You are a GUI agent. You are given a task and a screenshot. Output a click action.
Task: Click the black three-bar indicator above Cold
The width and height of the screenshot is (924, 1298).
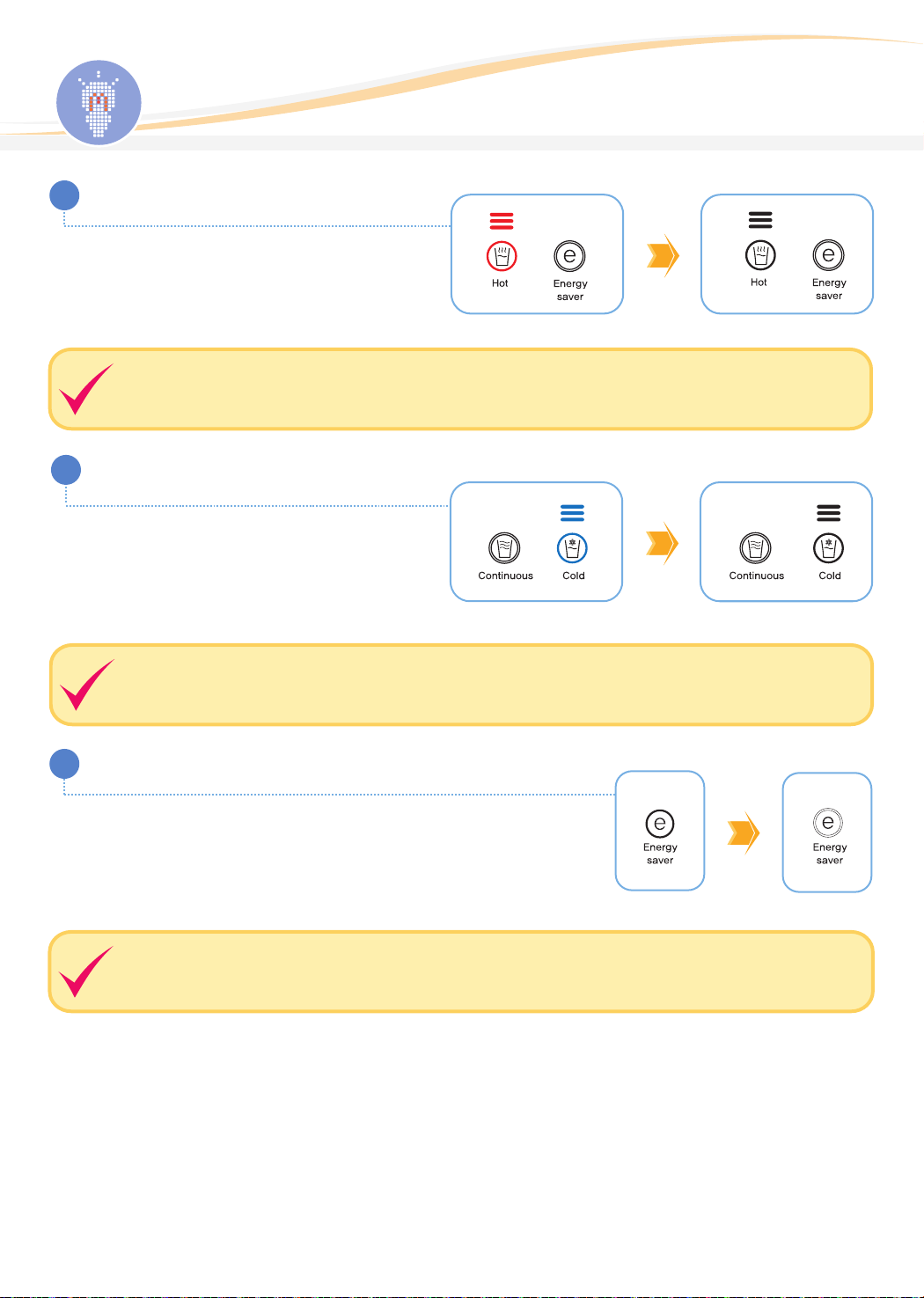tap(828, 513)
